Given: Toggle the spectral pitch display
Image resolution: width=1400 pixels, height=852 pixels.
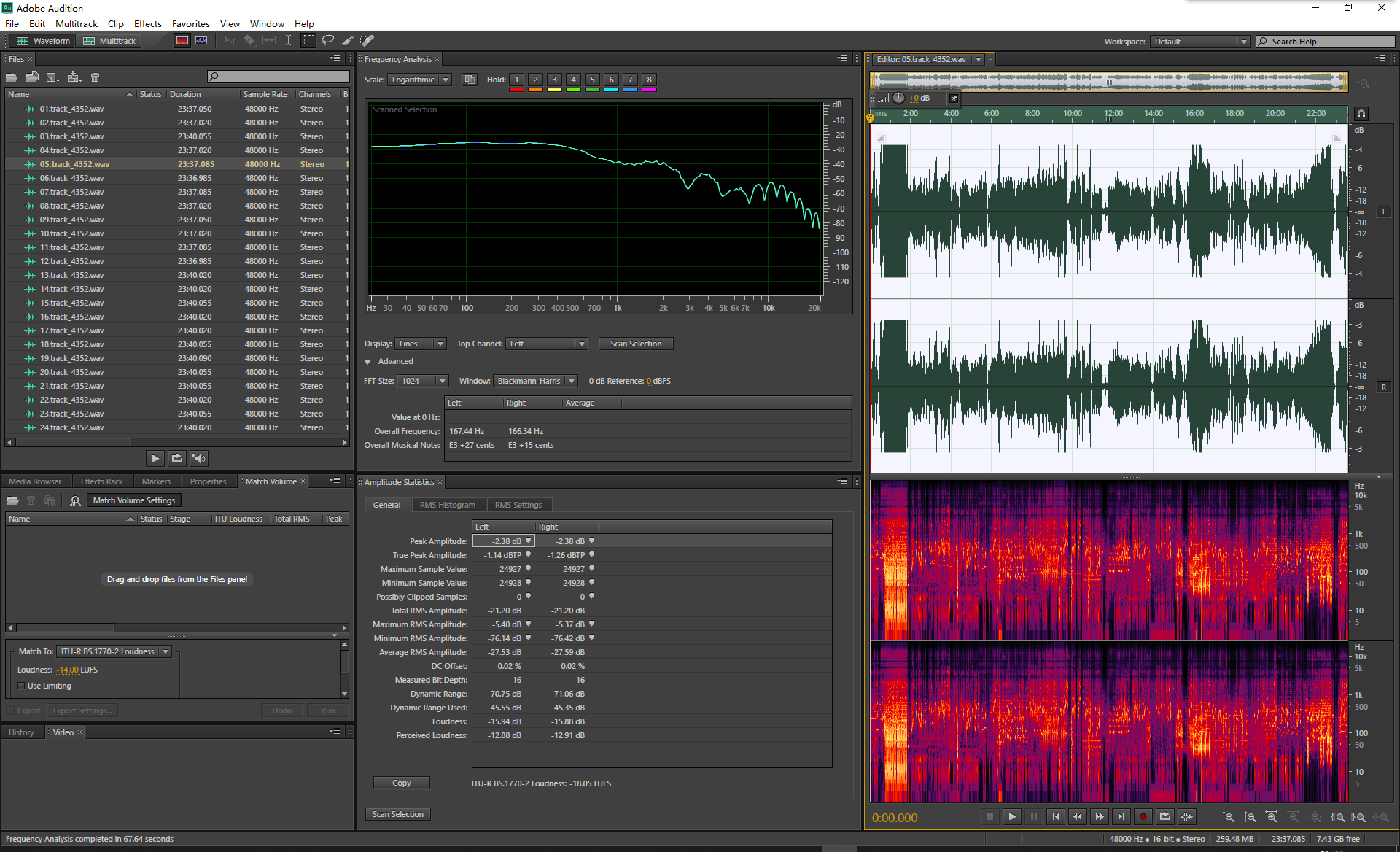Looking at the screenshot, I should click(201, 41).
